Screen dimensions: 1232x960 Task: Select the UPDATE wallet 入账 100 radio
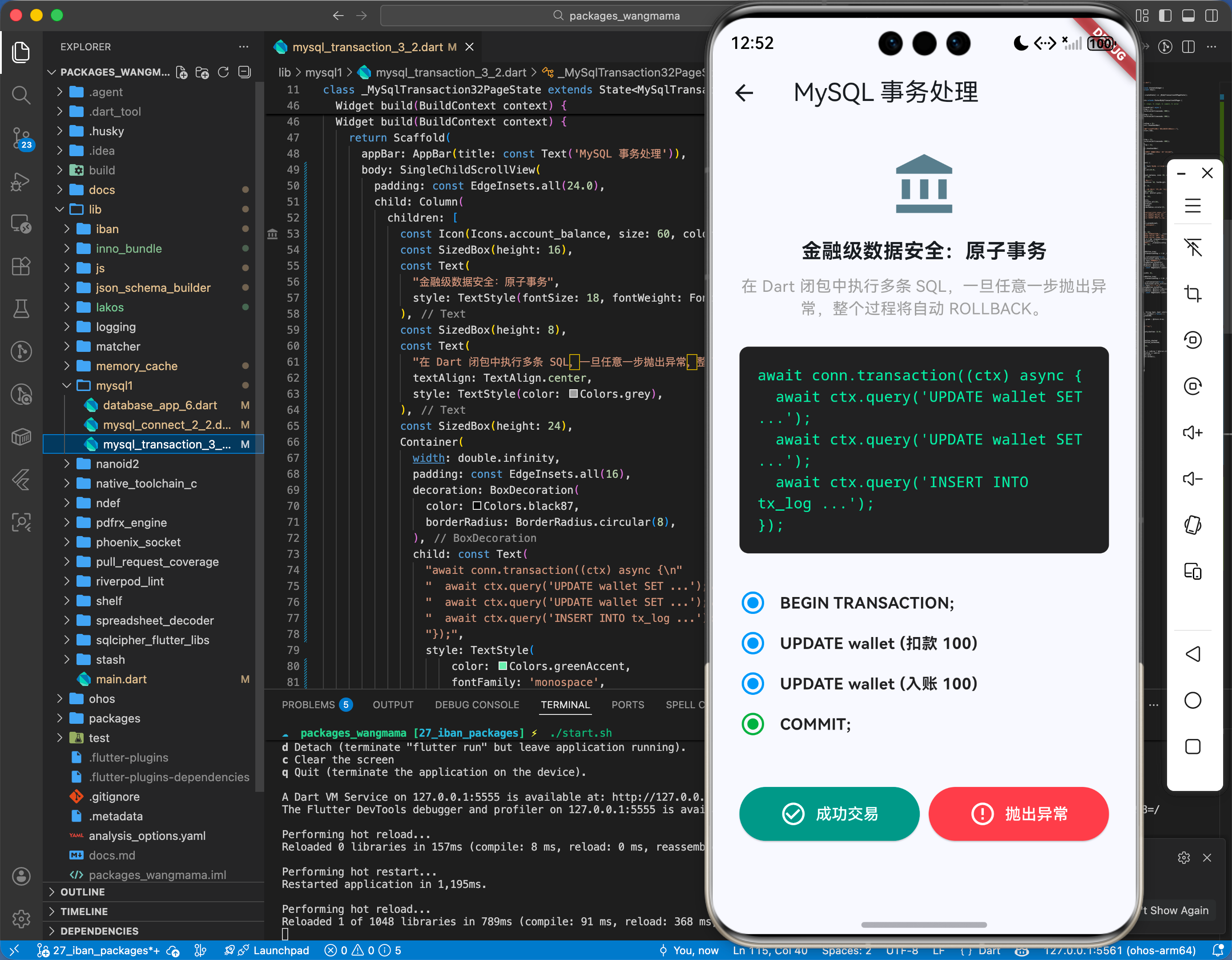pyautogui.click(x=753, y=683)
